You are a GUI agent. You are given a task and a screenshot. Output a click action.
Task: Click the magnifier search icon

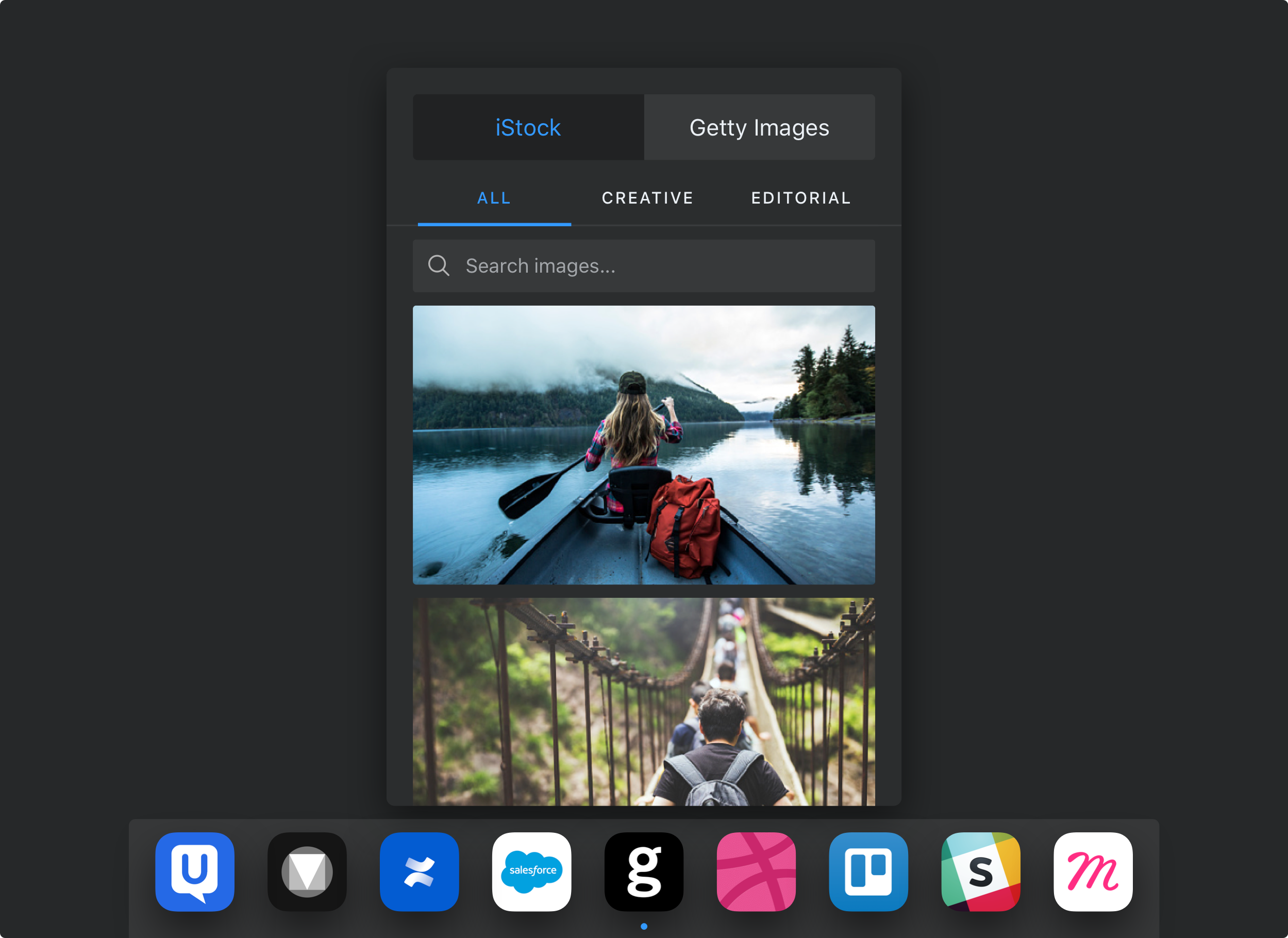point(439,266)
